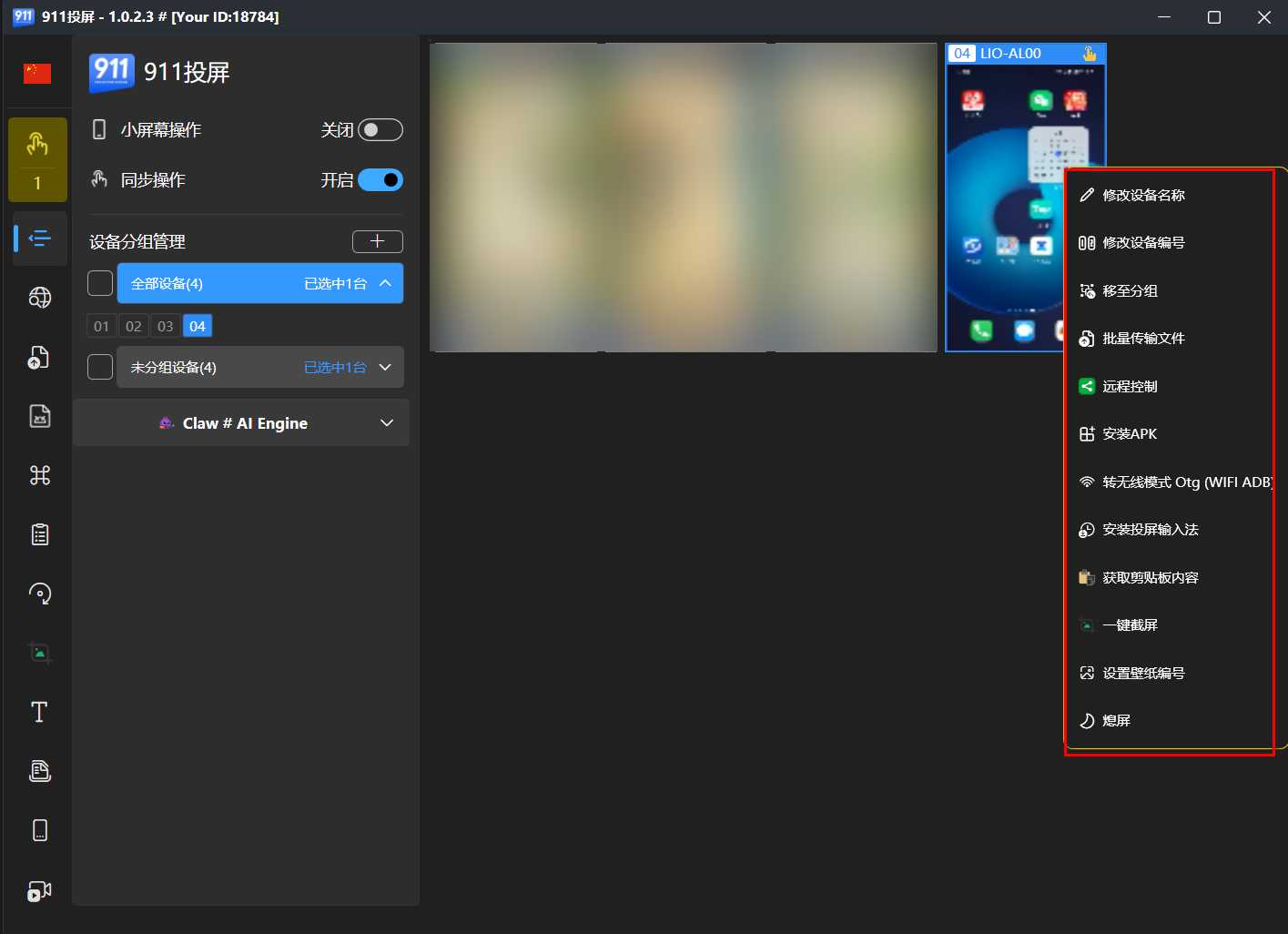Click the 911 logo in panel header
Viewport: 1288px width, 934px height.
(x=112, y=72)
